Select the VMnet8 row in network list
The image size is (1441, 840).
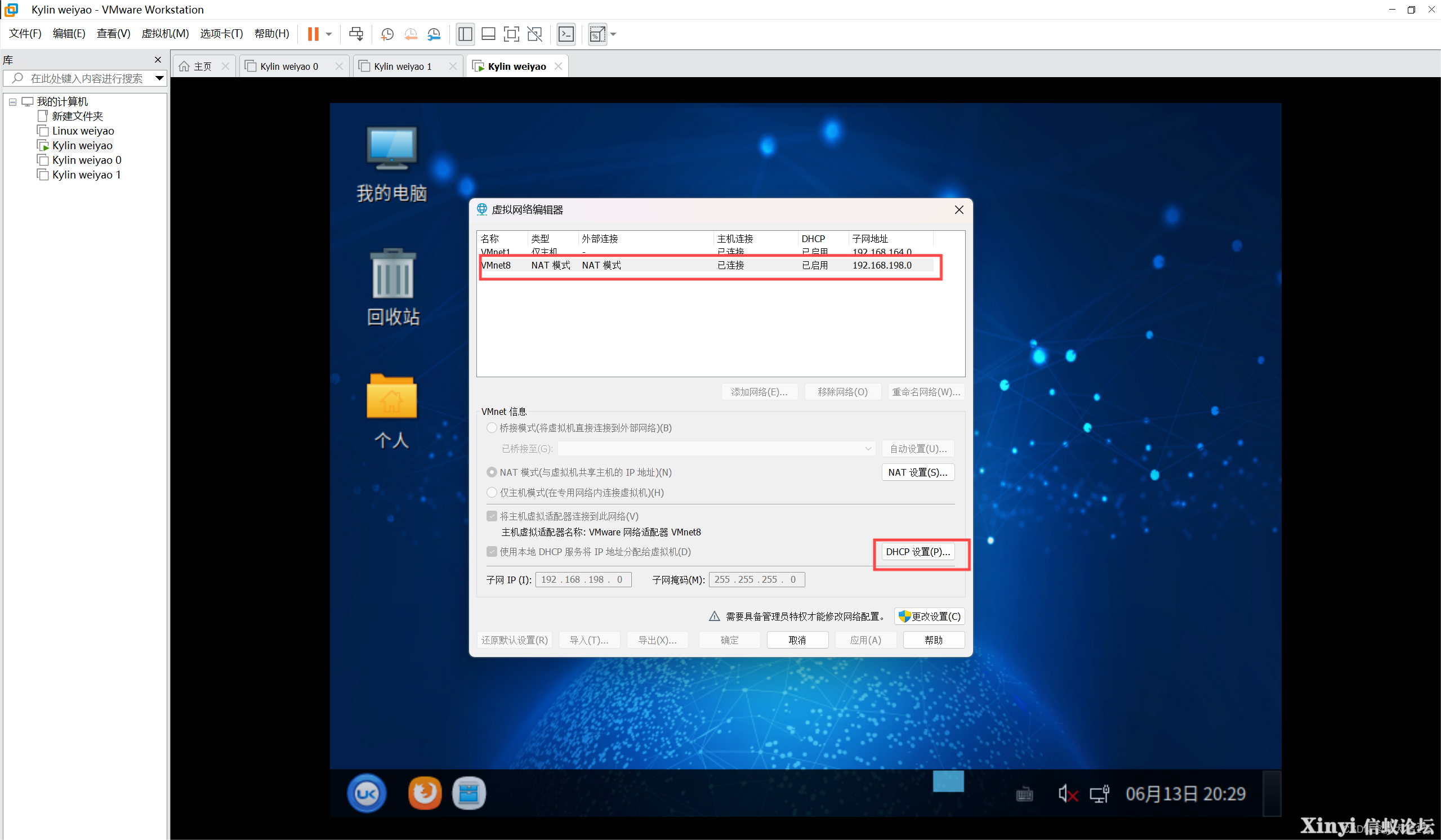click(707, 265)
